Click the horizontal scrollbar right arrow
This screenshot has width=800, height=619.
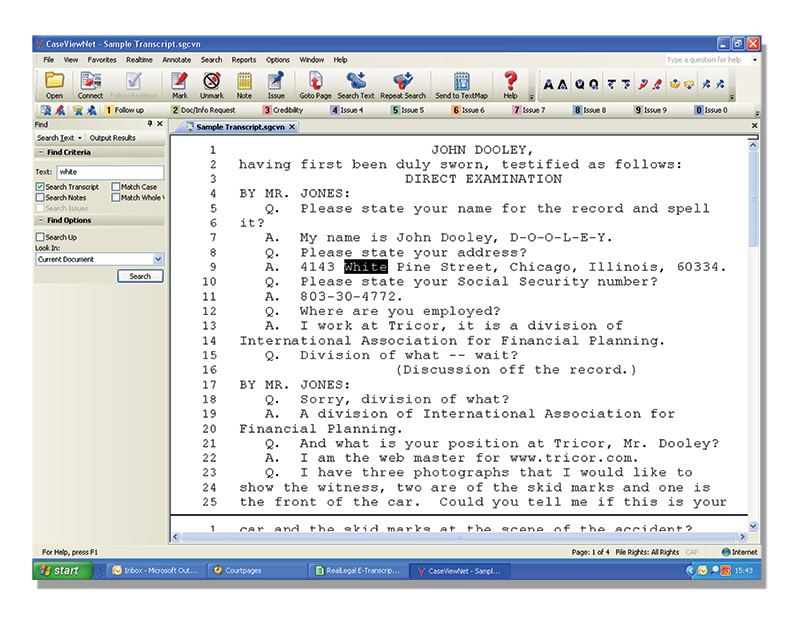(742, 537)
